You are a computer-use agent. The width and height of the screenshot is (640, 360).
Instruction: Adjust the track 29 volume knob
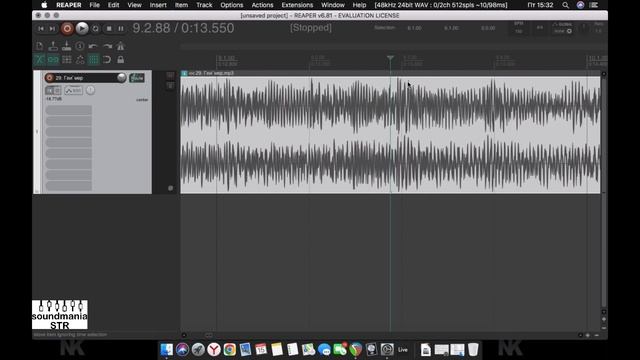[x=121, y=78]
